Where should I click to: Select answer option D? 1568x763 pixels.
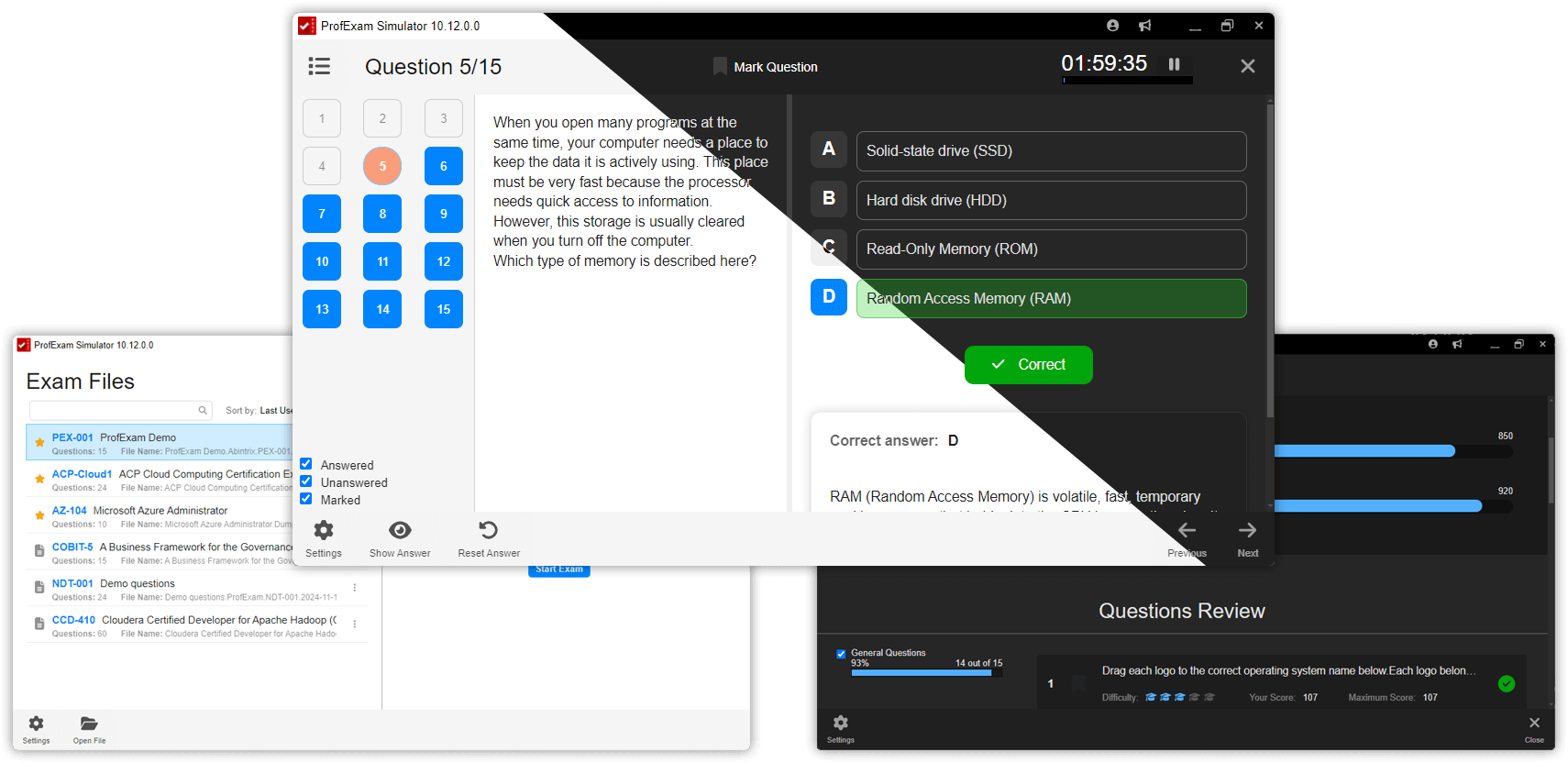click(x=829, y=297)
